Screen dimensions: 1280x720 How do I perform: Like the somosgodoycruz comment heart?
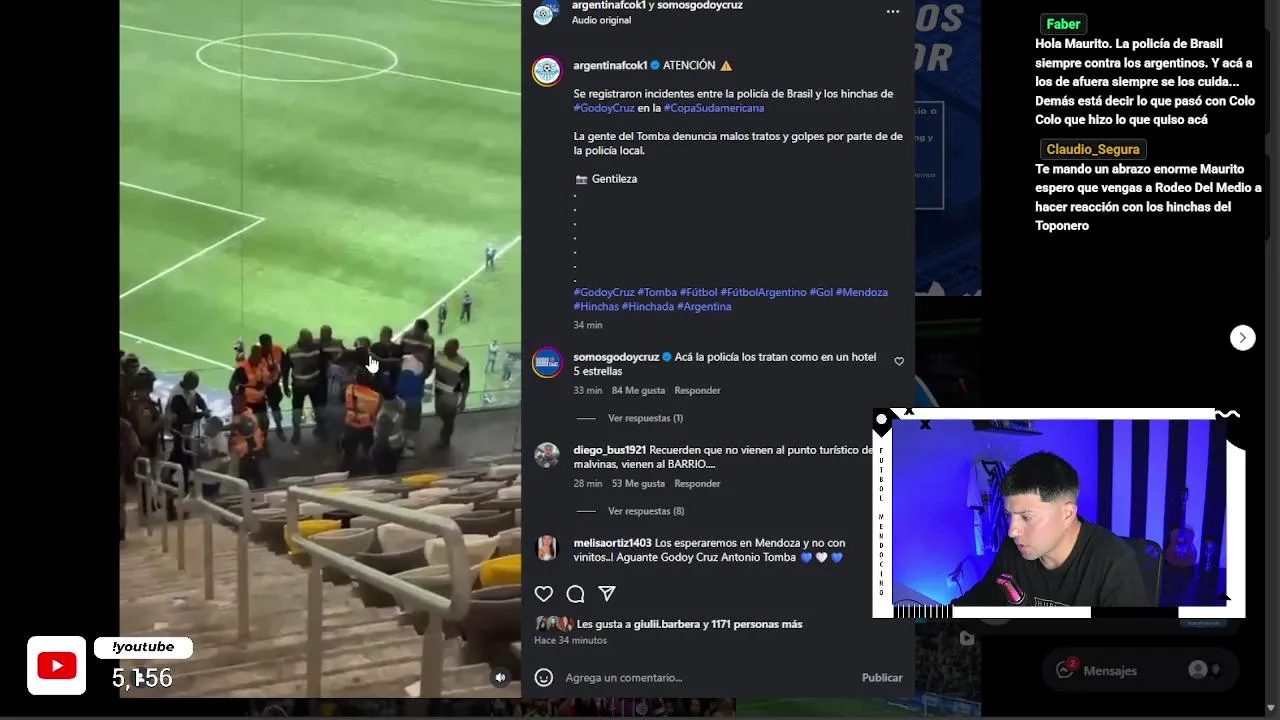[899, 362]
